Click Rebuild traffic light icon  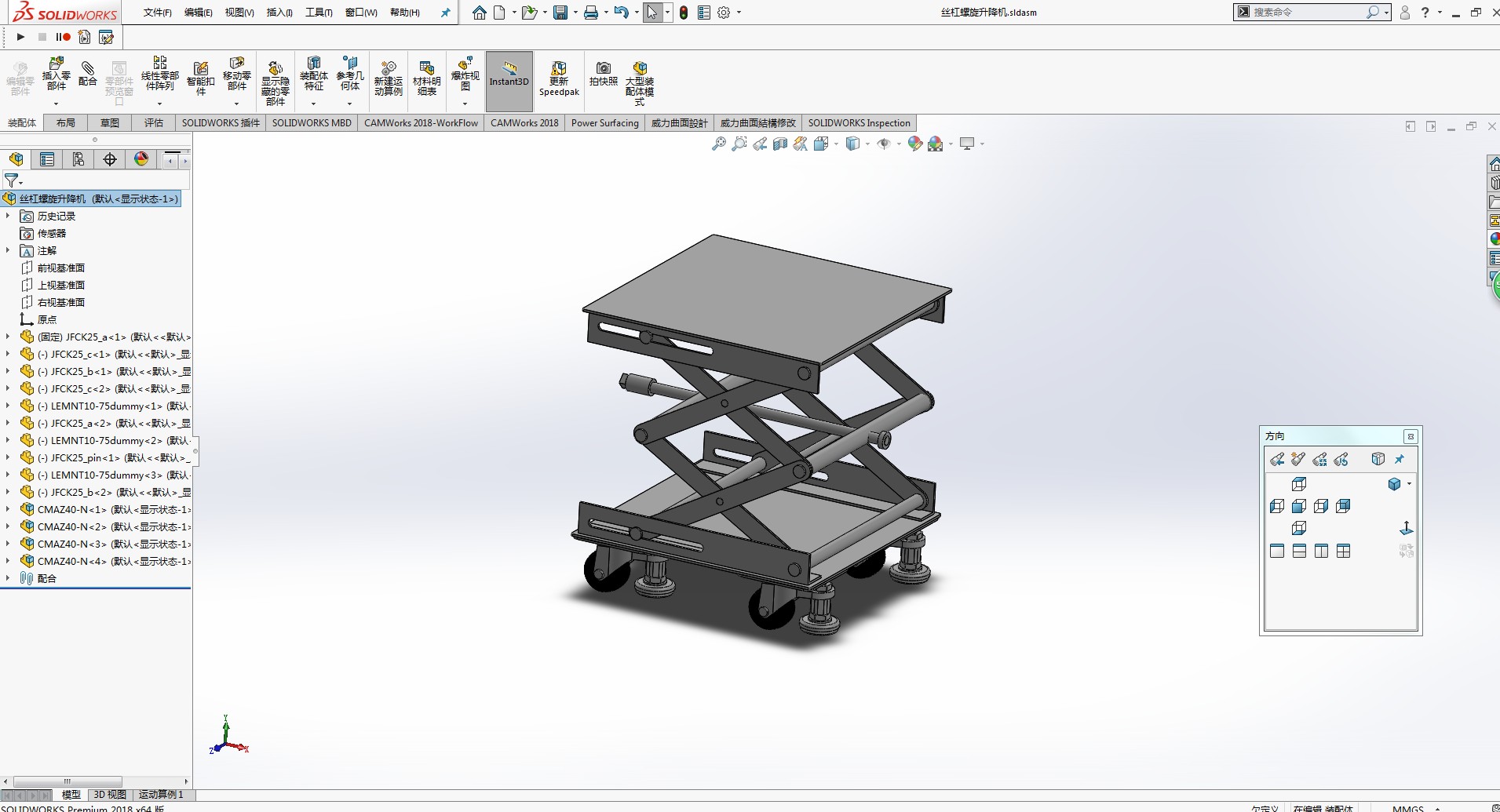[x=684, y=13]
